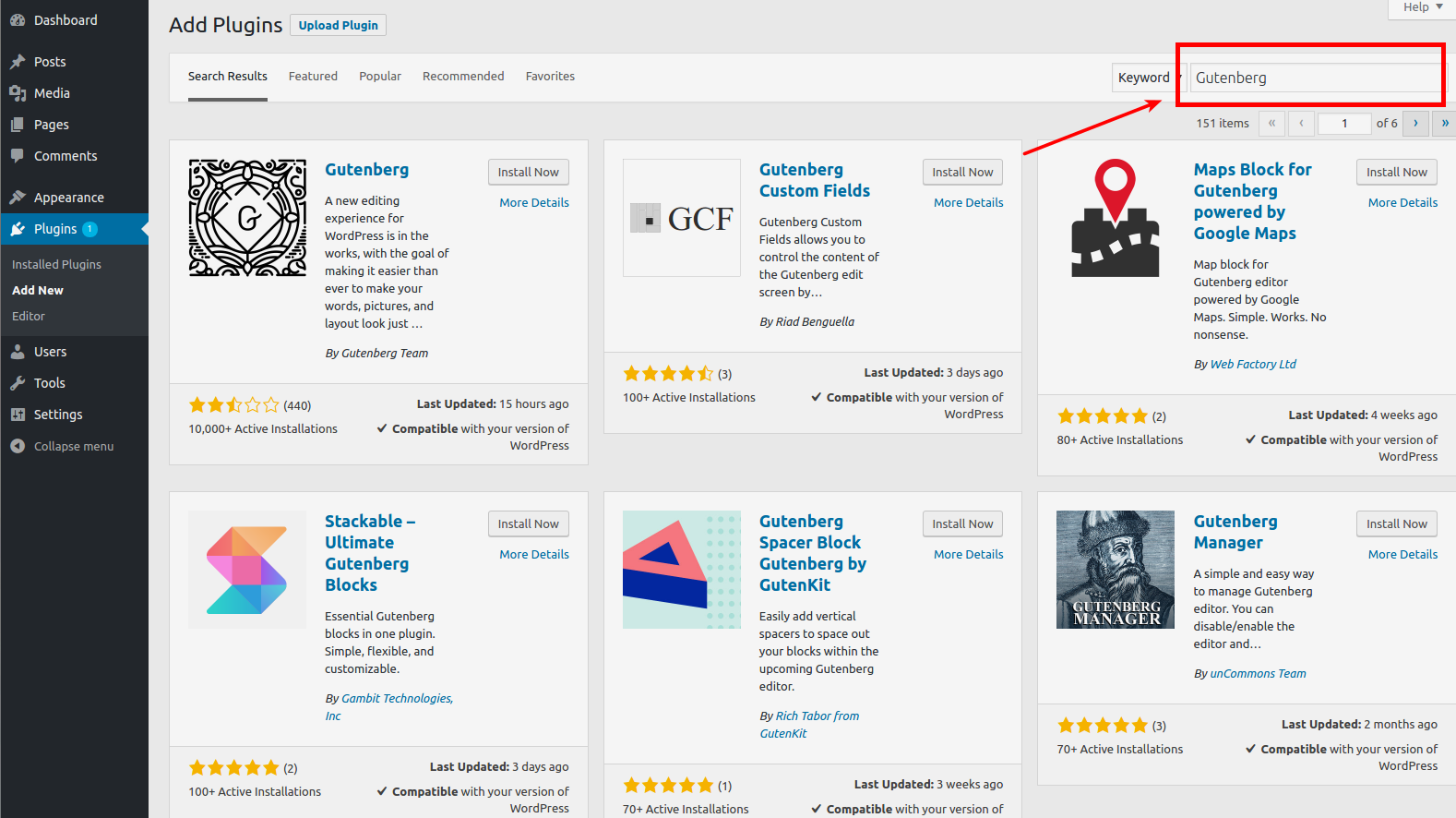
Task: Click the Posts pushpin icon
Action: tap(18, 62)
